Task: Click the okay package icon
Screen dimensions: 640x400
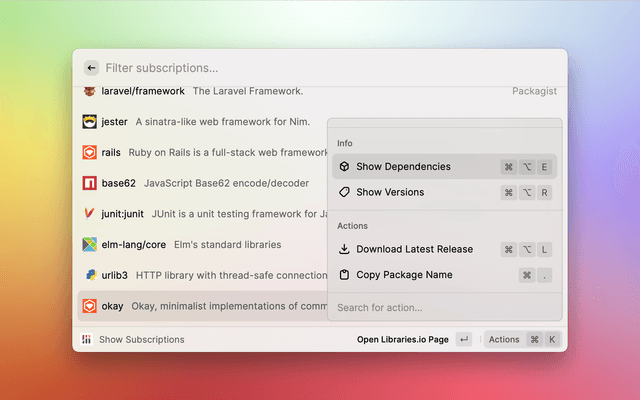Action: tap(89, 306)
